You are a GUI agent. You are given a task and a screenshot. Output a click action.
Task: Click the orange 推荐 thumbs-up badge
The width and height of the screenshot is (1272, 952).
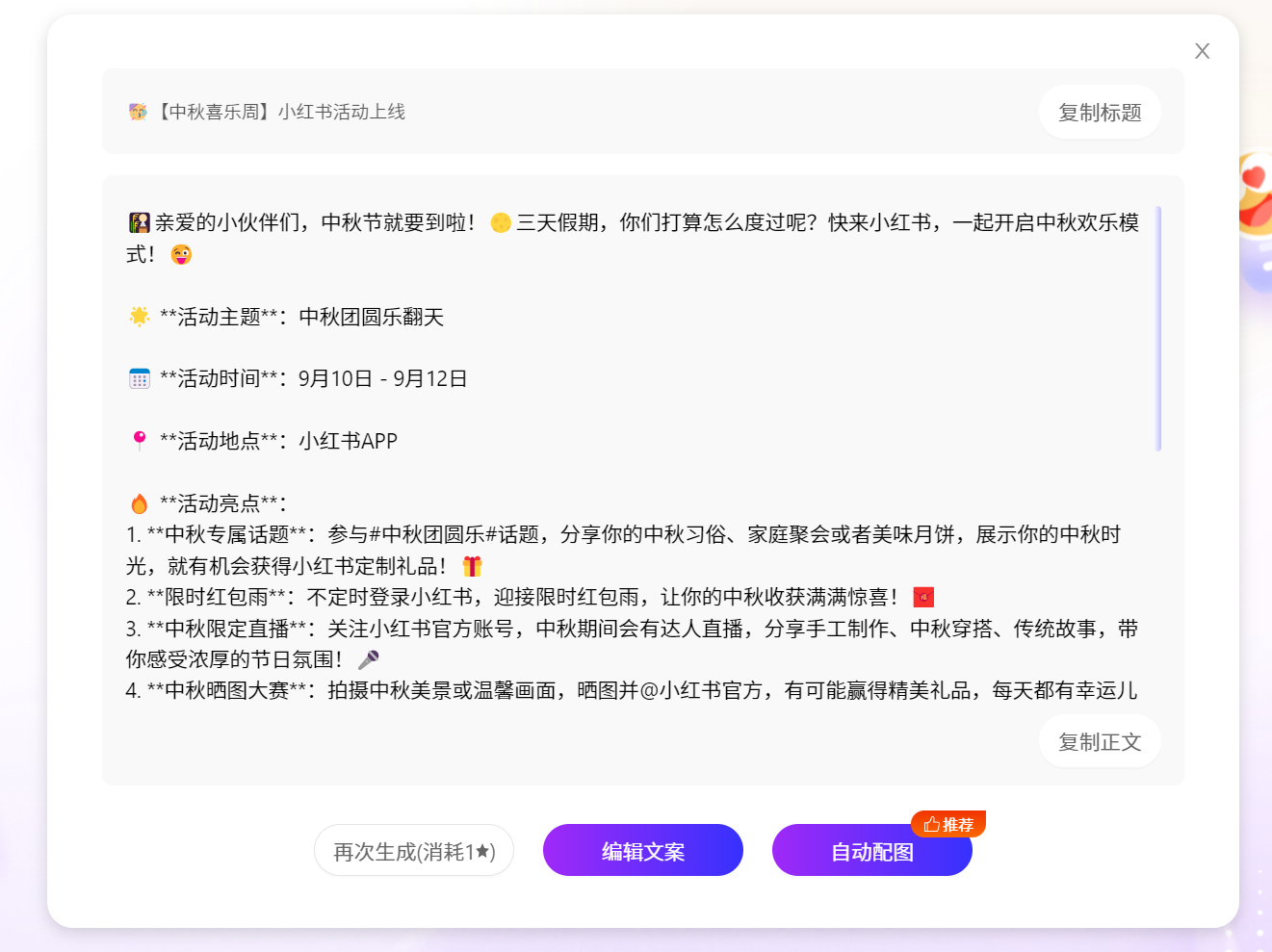point(948,824)
